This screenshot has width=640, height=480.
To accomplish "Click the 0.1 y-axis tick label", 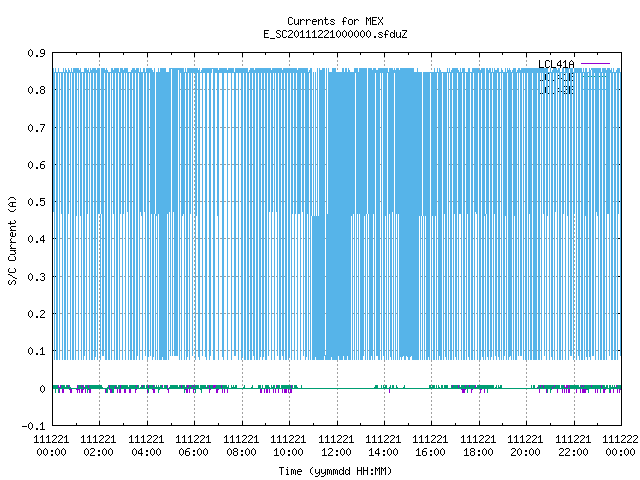I will click(x=36, y=351).
